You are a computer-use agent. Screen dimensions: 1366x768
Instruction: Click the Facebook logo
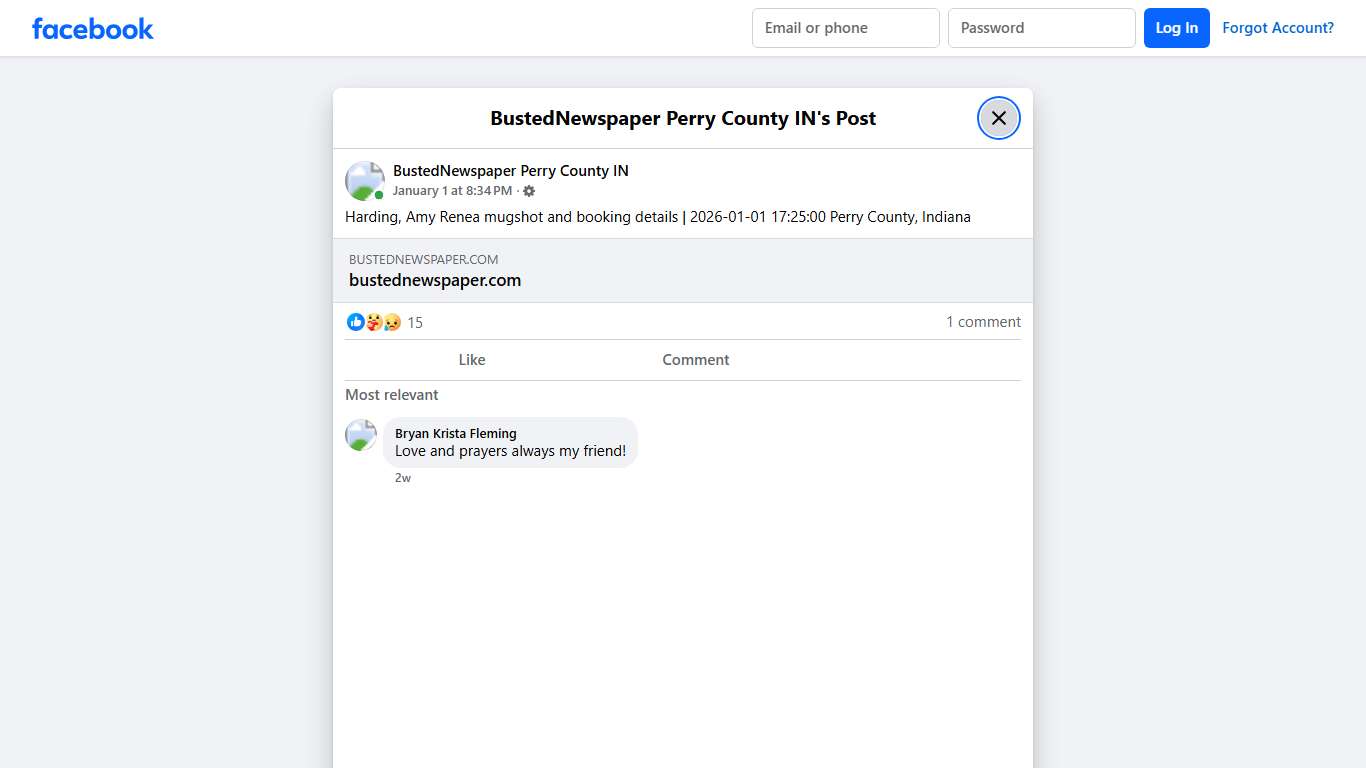[x=92, y=28]
